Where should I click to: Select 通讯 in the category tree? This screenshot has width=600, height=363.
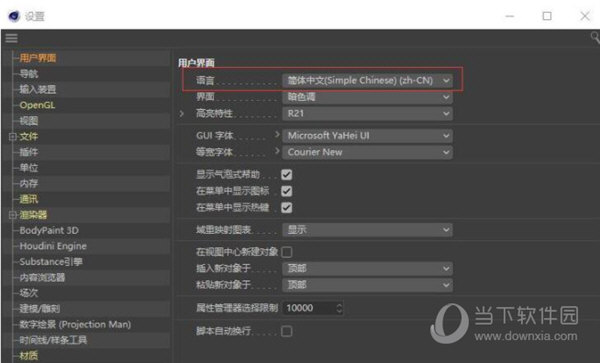pyautogui.click(x=29, y=199)
